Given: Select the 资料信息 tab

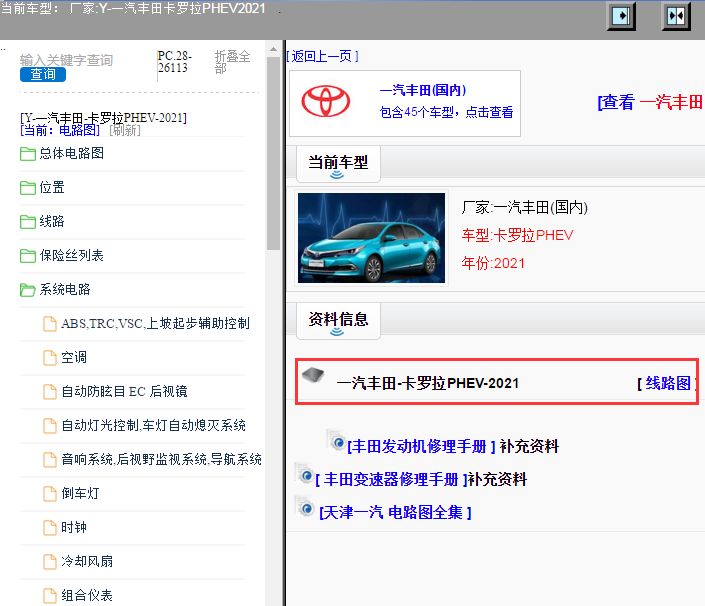Looking at the screenshot, I should pyautogui.click(x=338, y=321).
